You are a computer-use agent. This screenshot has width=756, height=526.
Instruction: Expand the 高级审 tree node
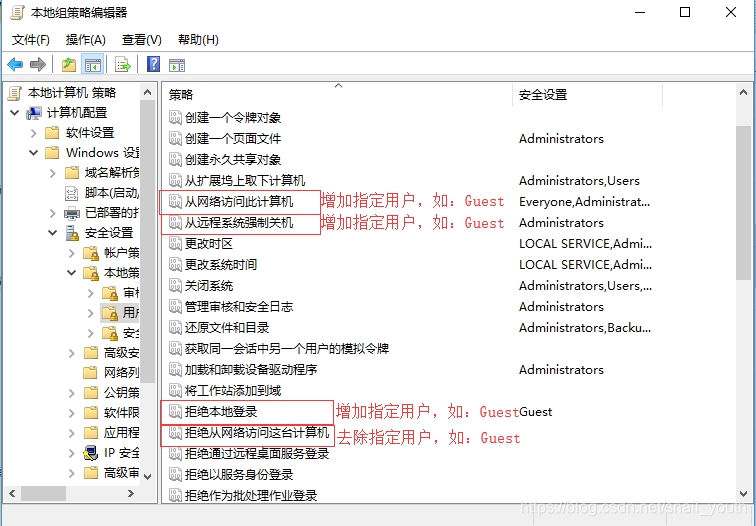pos(72,473)
